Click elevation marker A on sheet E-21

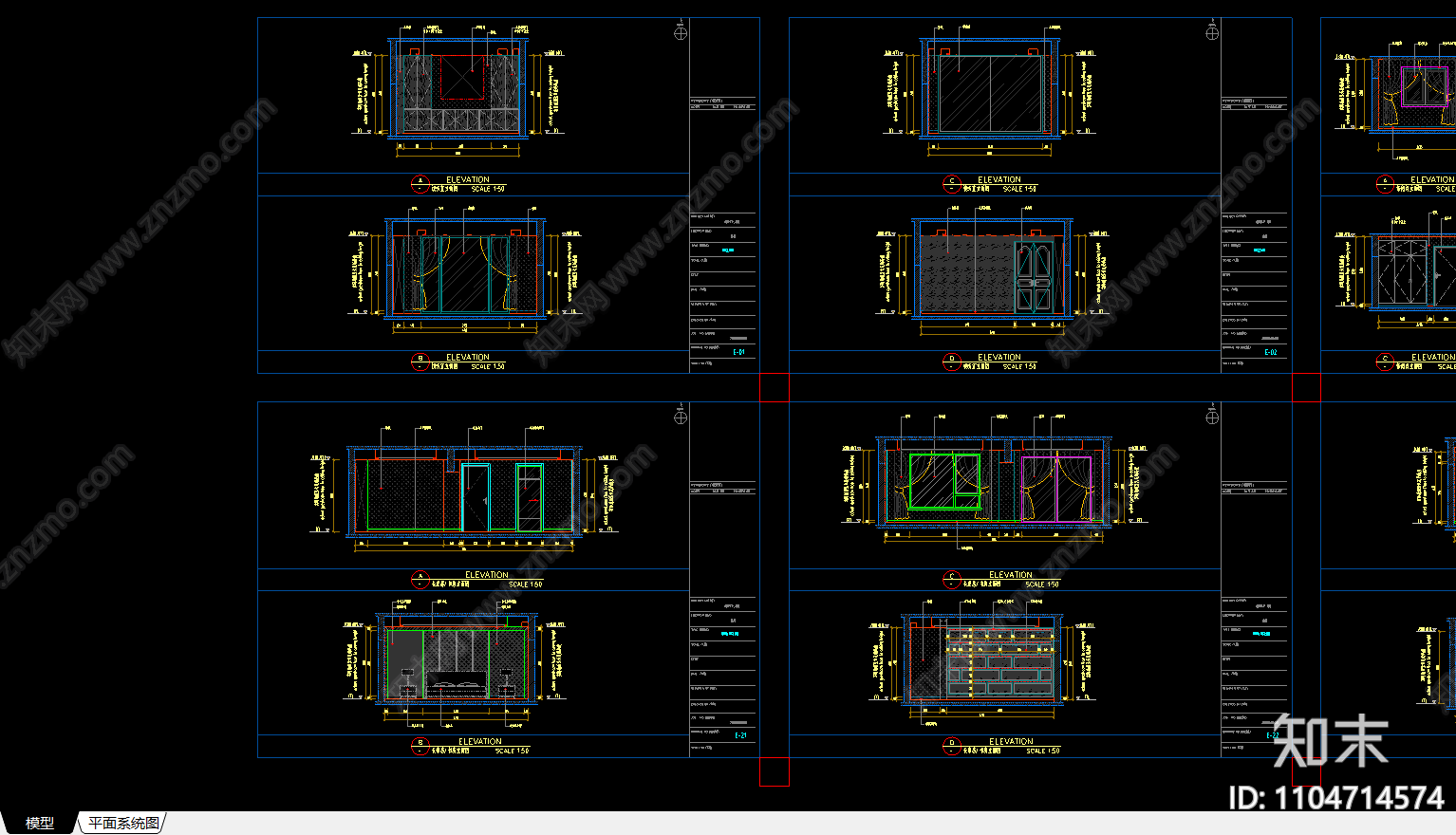[420, 580]
